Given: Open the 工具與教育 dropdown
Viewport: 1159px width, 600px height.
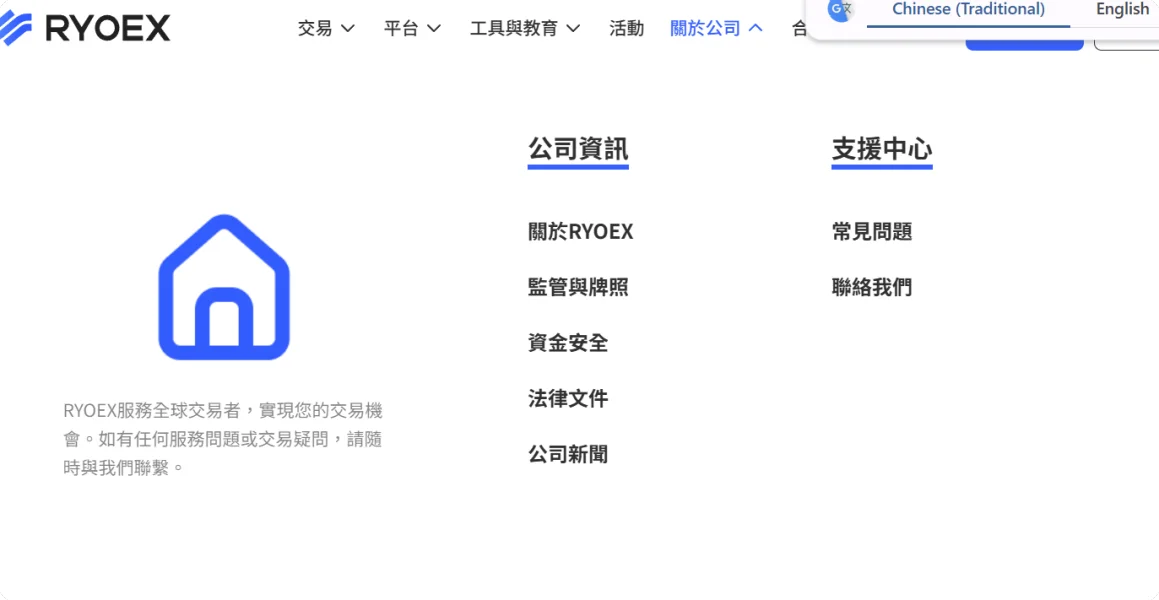Looking at the screenshot, I should [x=525, y=29].
